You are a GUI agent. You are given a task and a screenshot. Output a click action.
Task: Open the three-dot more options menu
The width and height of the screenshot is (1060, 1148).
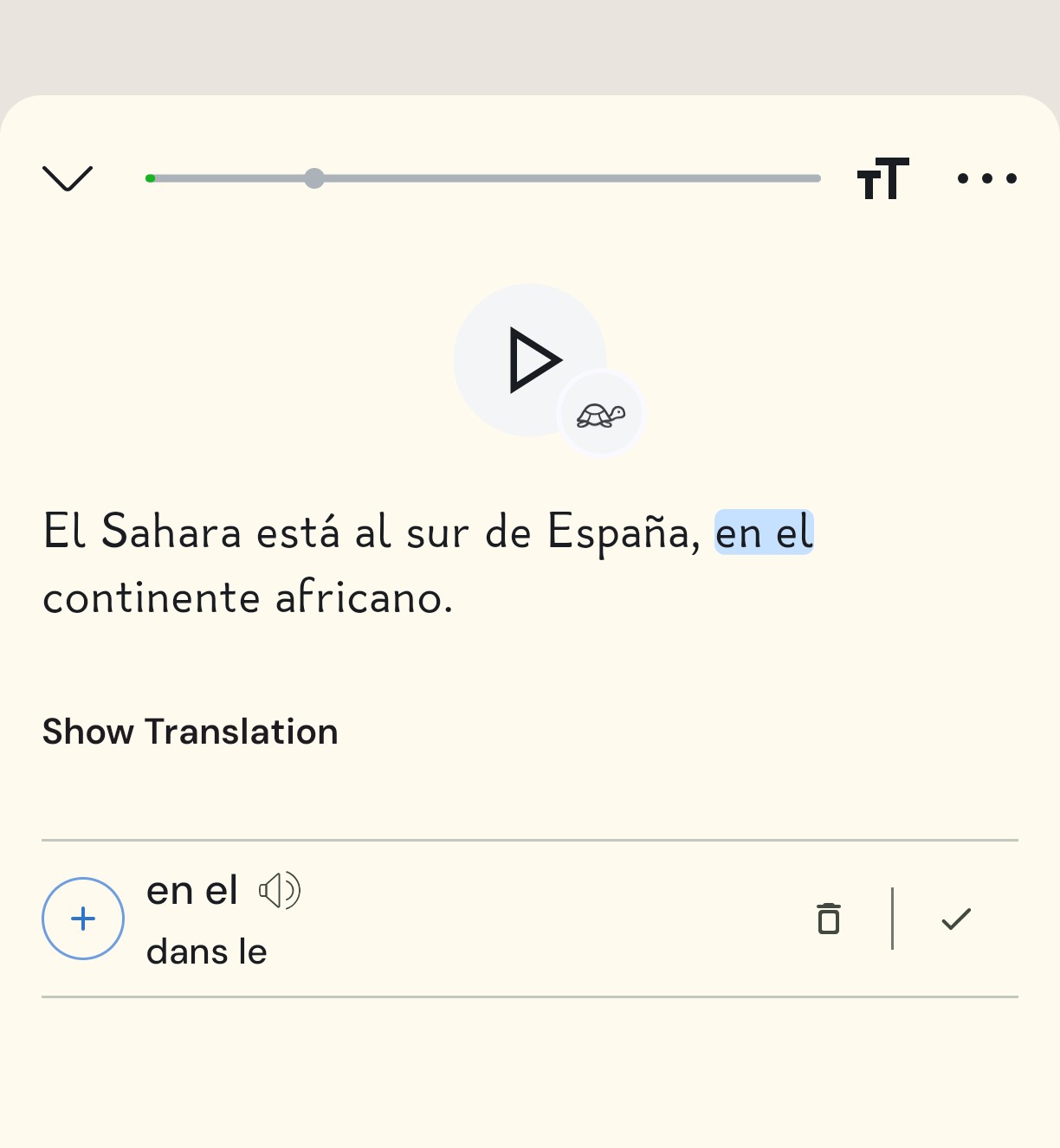point(986,178)
